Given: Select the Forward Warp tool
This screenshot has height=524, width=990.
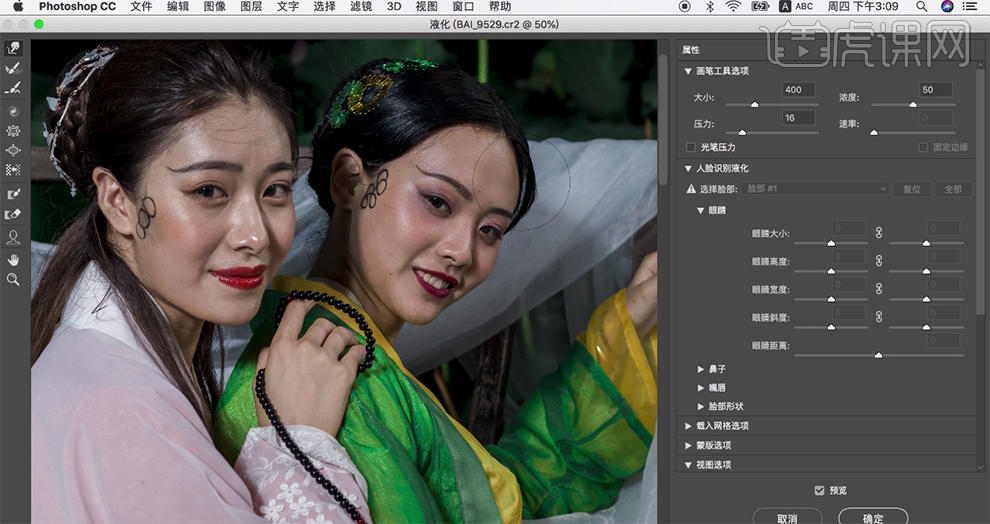Looking at the screenshot, I should point(14,48).
